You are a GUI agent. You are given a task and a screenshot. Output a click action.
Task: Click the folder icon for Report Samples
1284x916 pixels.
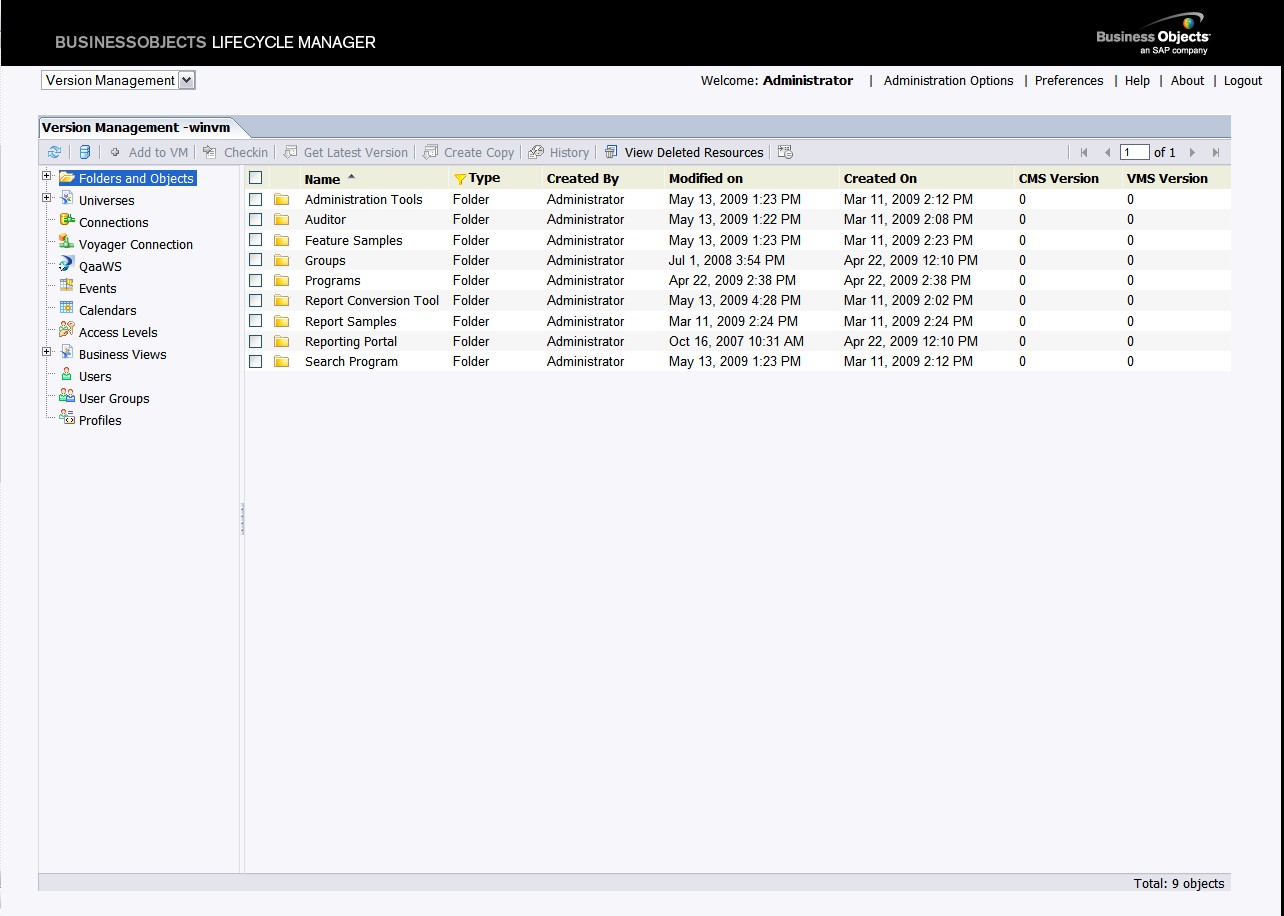click(x=282, y=321)
